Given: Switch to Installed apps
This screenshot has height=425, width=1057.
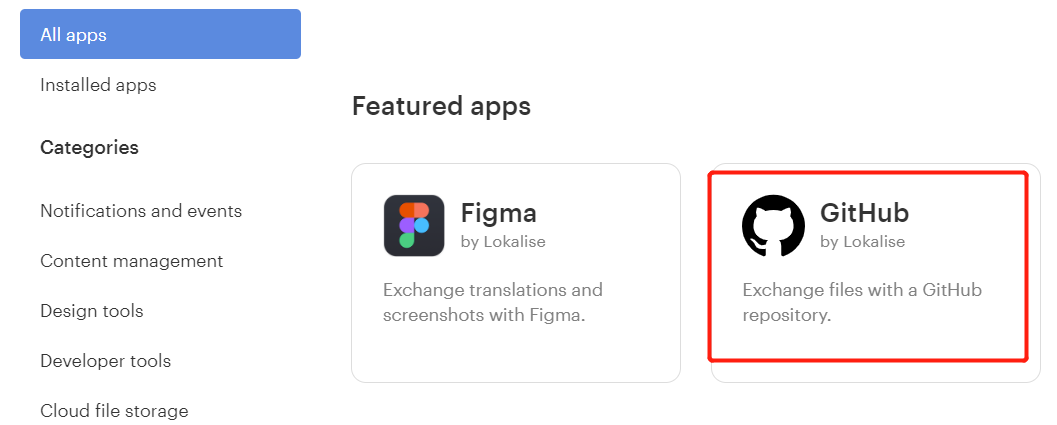Looking at the screenshot, I should [x=98, y=85].
